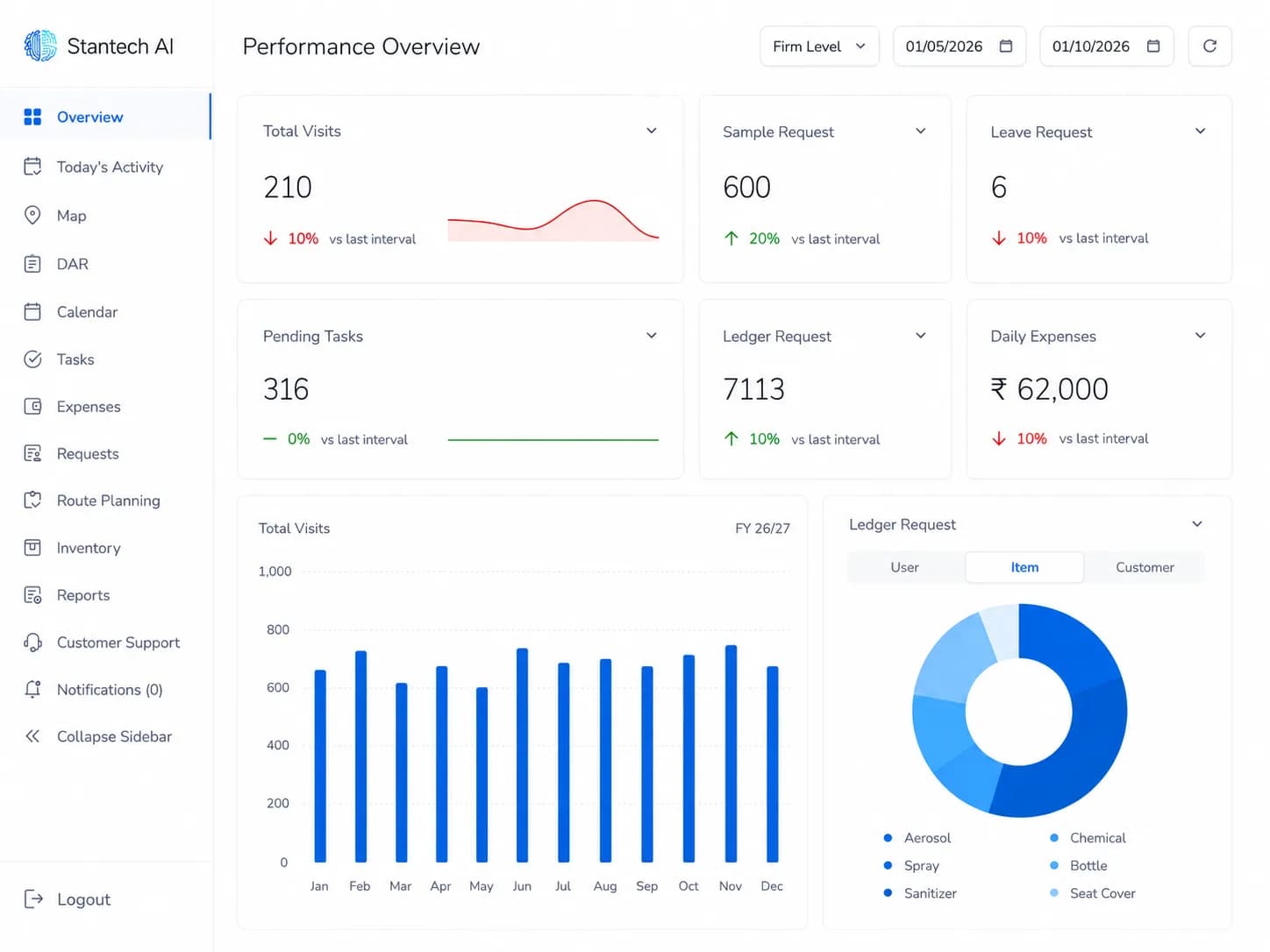1270x952 pixels.
Task: Click the FY 26/27 label
Action: tap(762, 529)
